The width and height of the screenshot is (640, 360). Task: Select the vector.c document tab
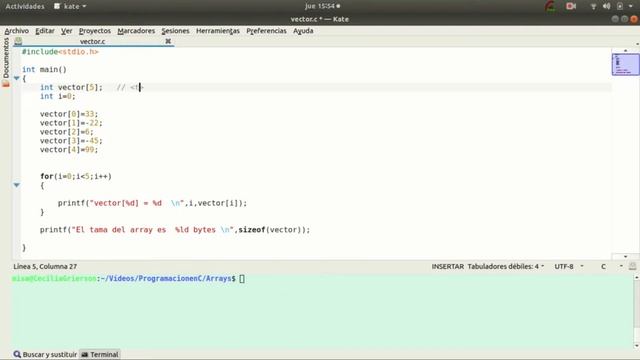point(93,41)
